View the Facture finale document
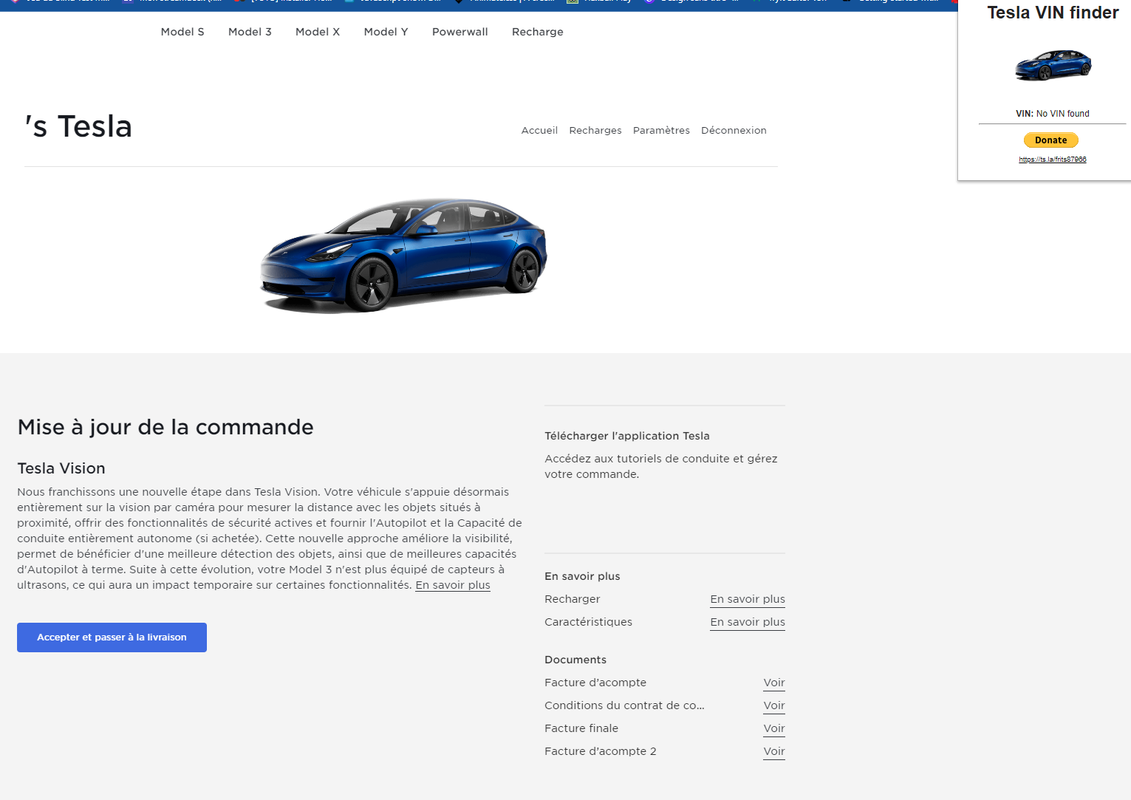1131x800 pixels. (x=774, y=729)
